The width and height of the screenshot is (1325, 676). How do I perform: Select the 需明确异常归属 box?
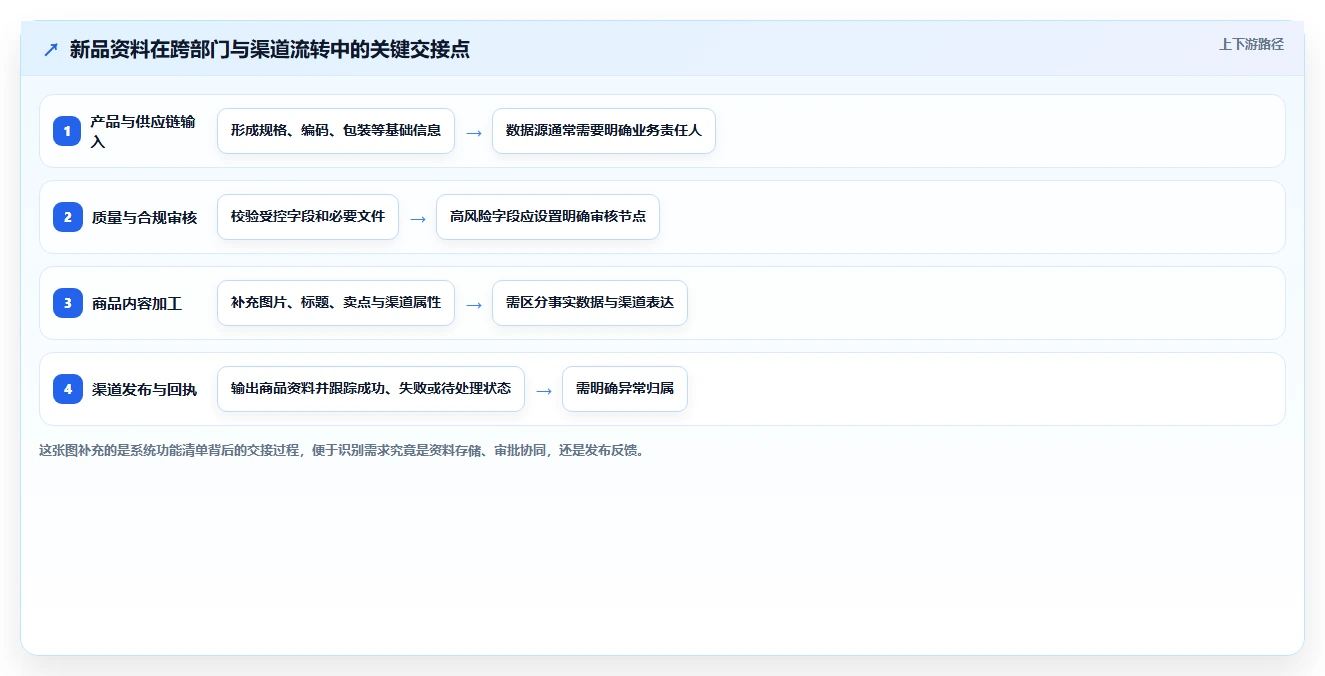(x=625, y=389)
